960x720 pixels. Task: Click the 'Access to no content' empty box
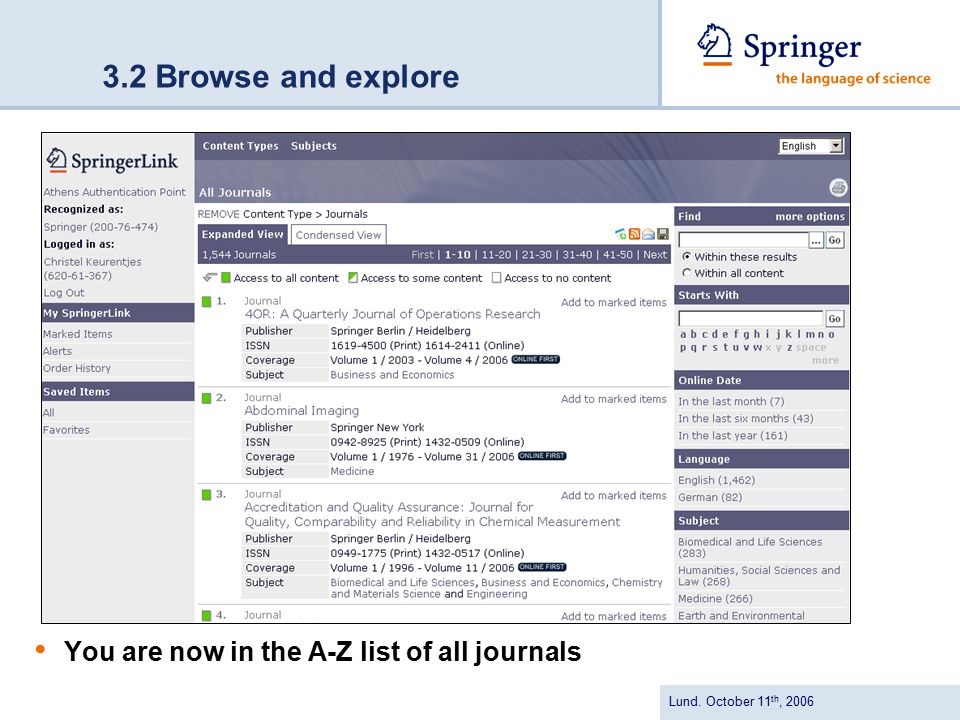click(497, 278)
